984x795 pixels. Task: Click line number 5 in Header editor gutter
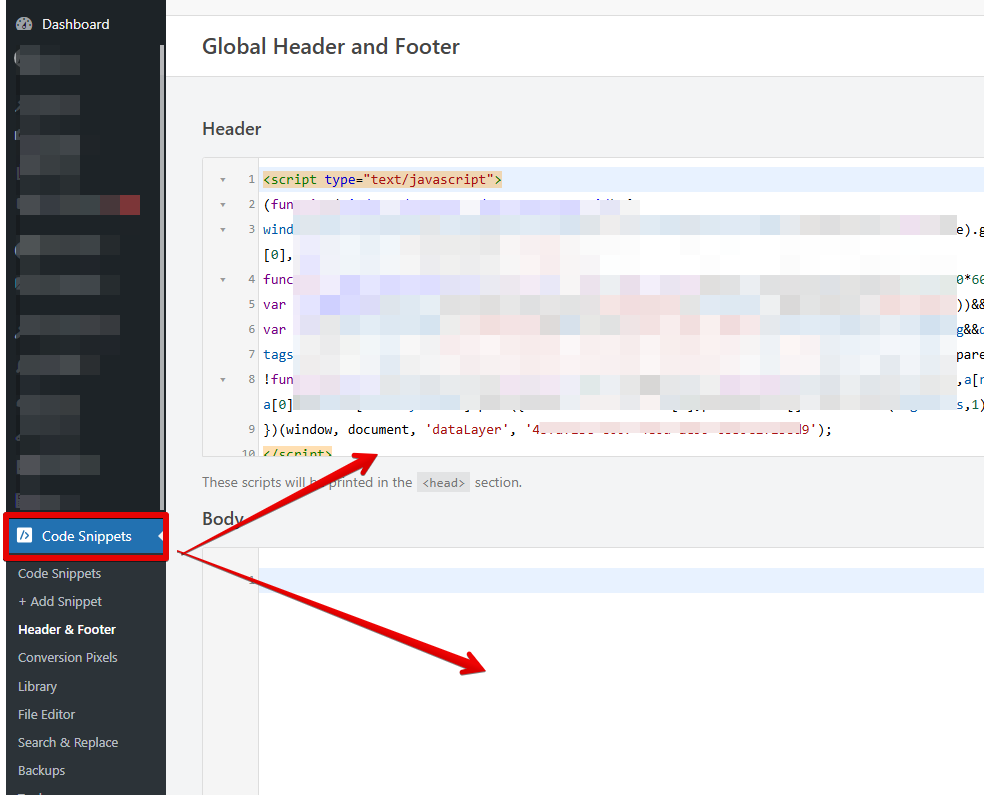click(252, 304)
